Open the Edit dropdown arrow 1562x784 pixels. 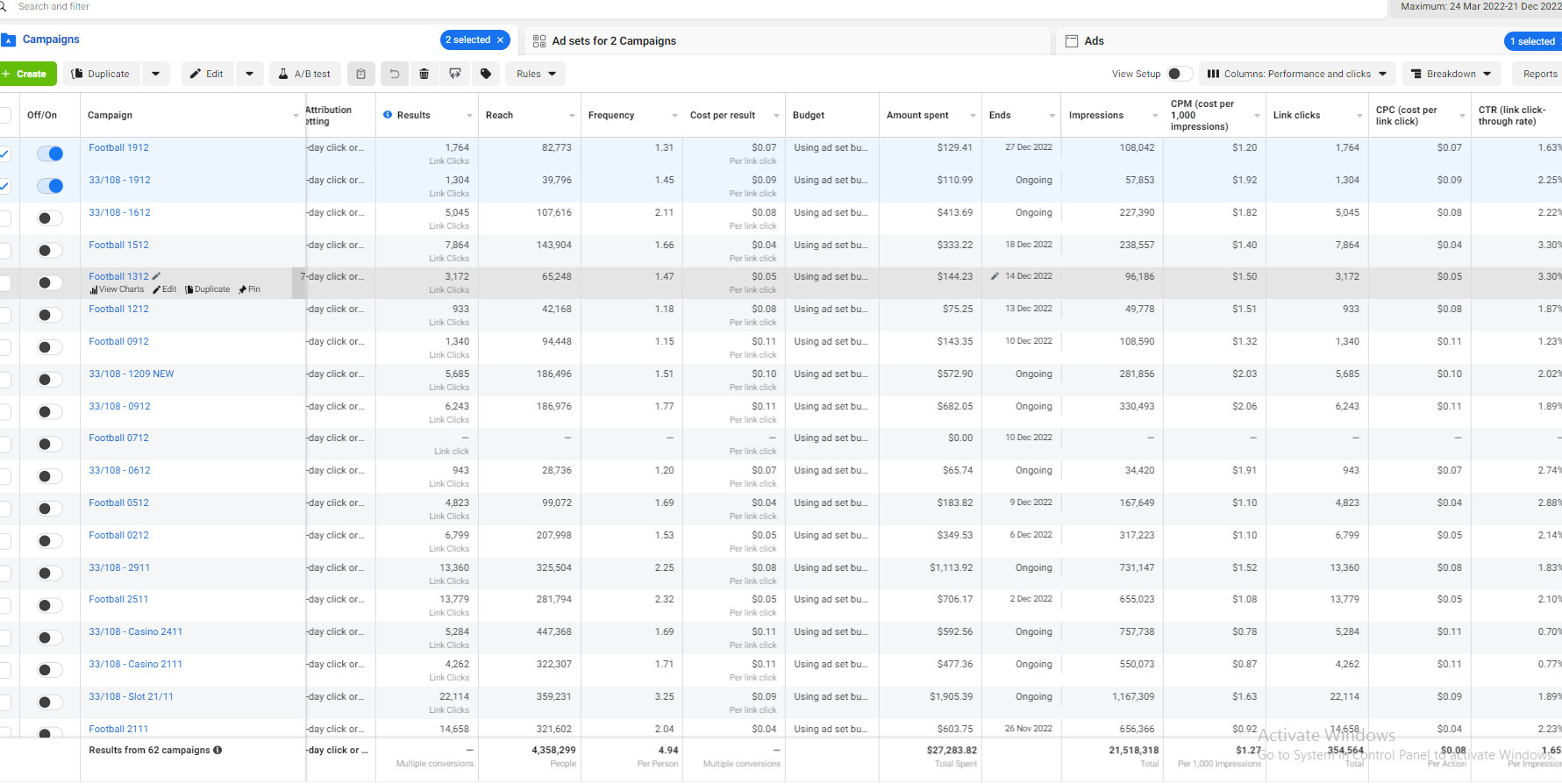click(x=250, y=74)
